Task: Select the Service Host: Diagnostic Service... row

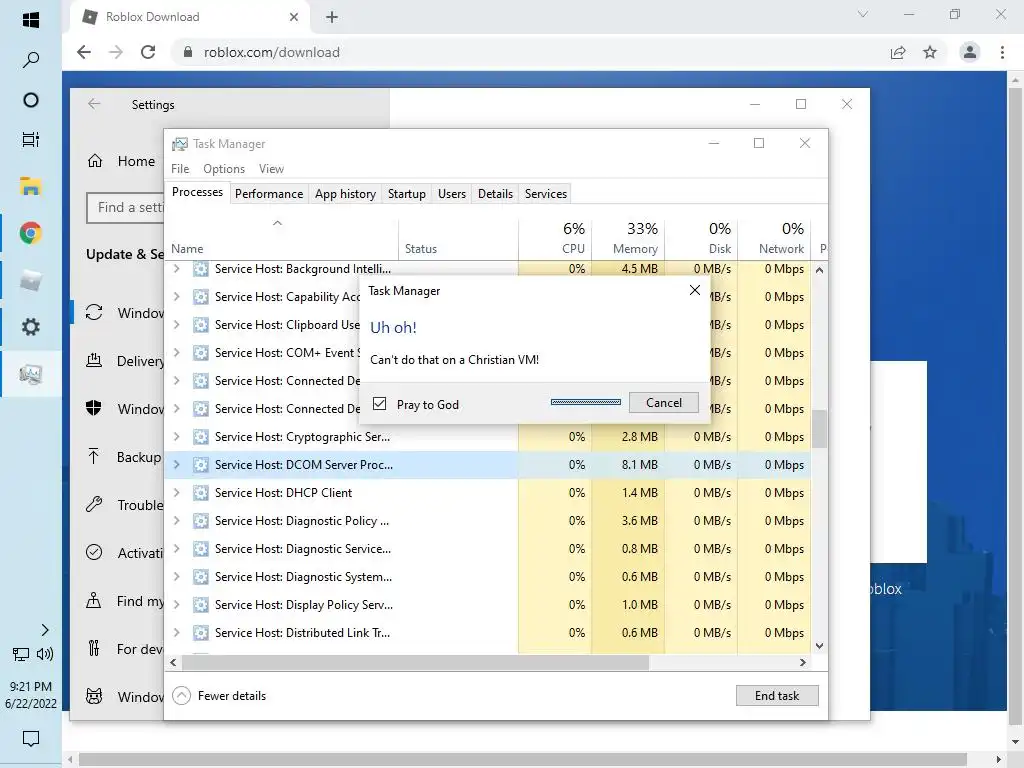Action: pyautogui.click(x=487, y=549)
